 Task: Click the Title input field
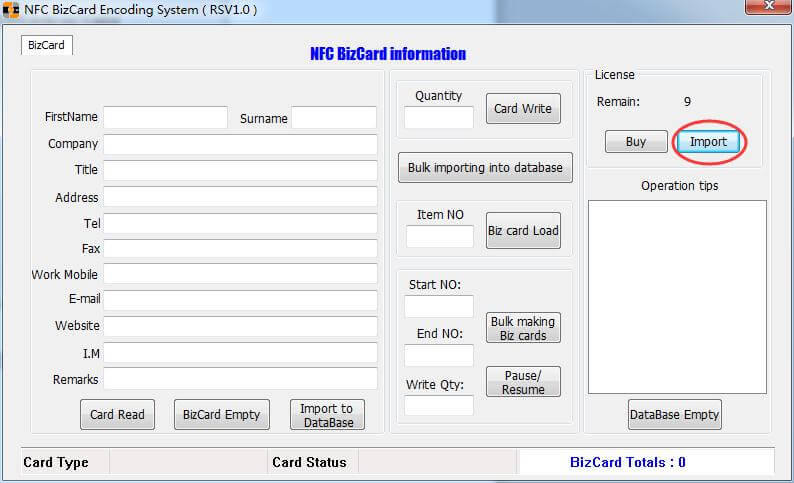click(241, 170)
